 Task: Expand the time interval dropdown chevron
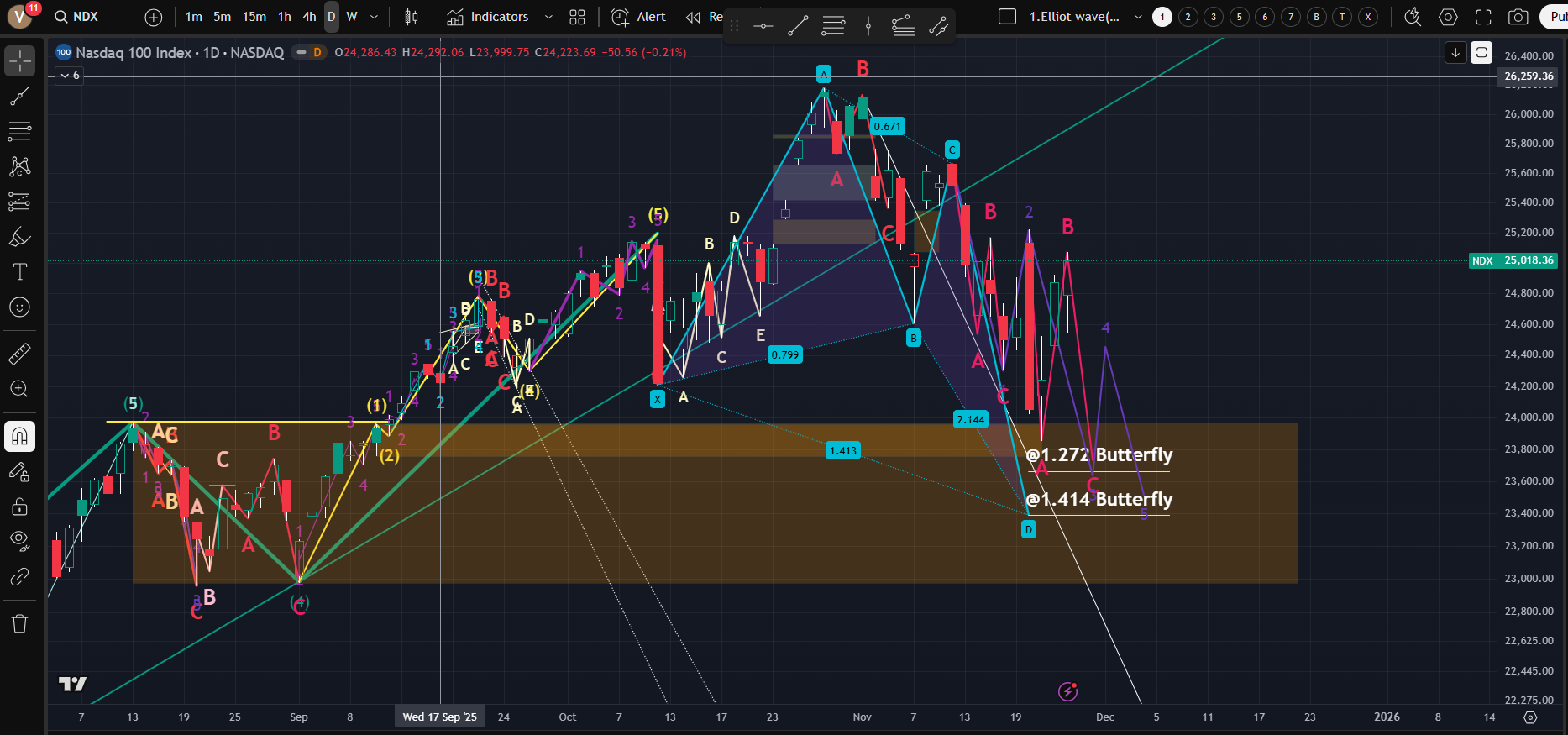coord(374,17)
